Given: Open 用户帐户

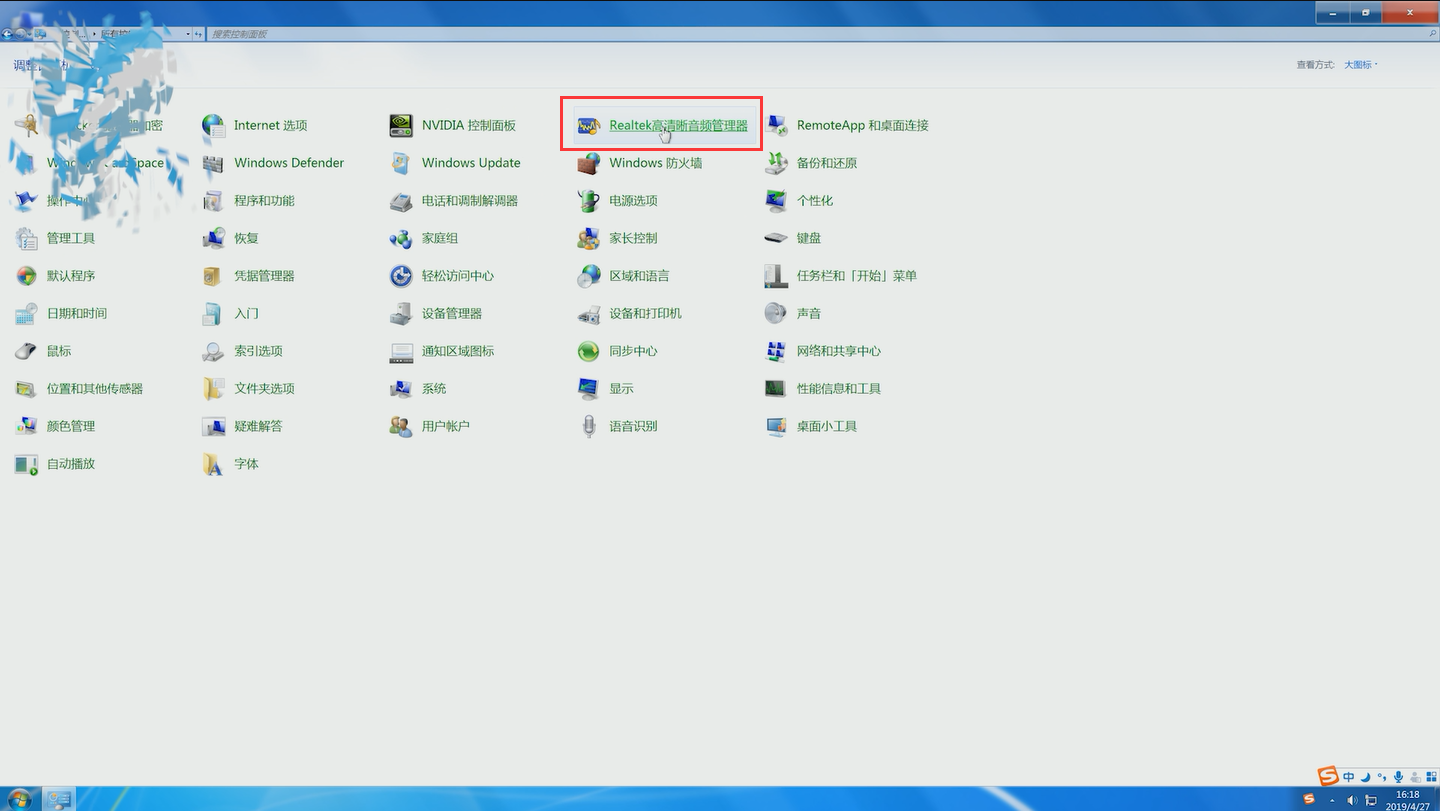Looking at the screenshot, I should [430, 427].
